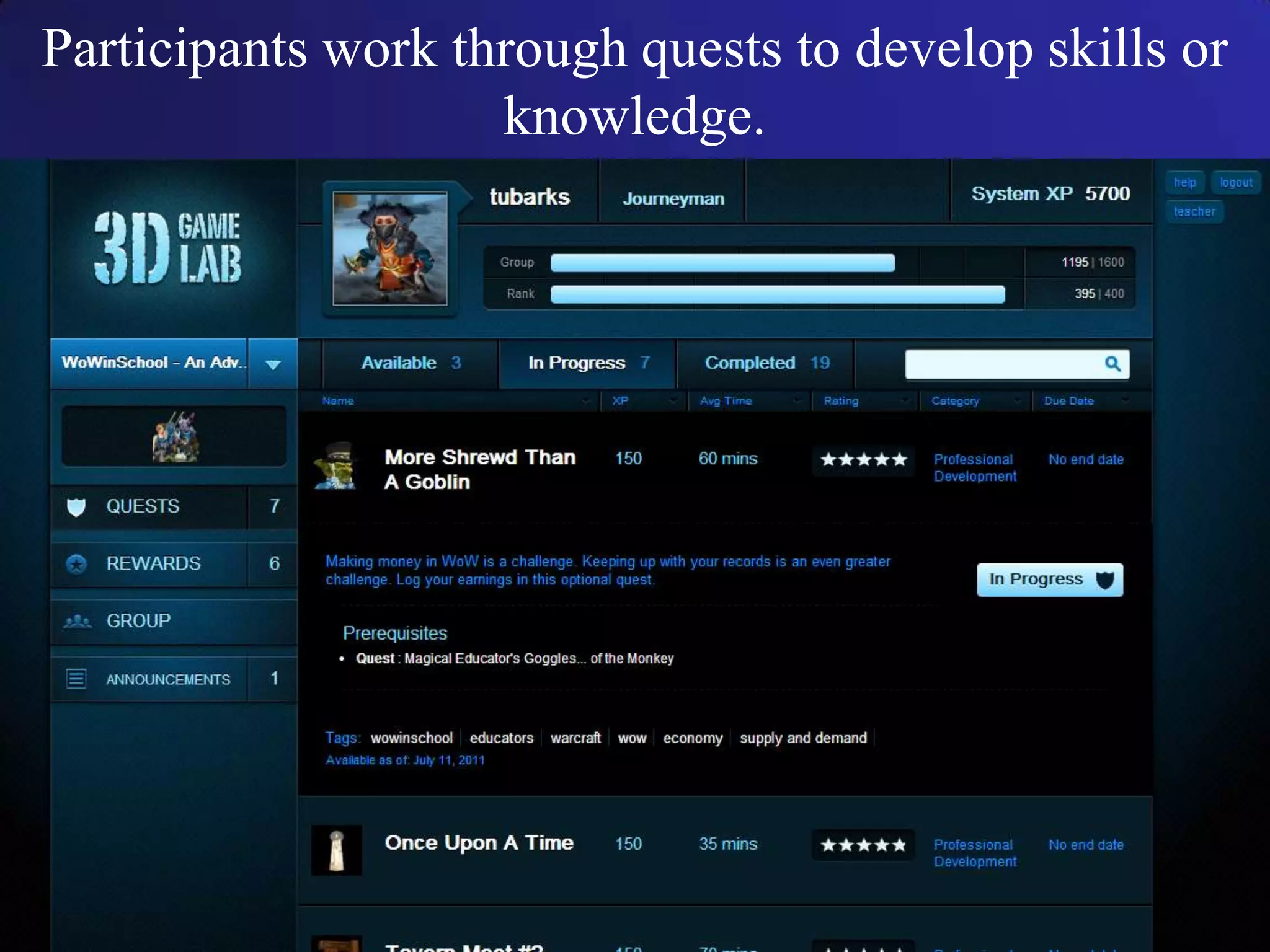The width and height of the screenshot is (1270, 952).
Task: Click the 60 mins average time value
Action: 728,459
